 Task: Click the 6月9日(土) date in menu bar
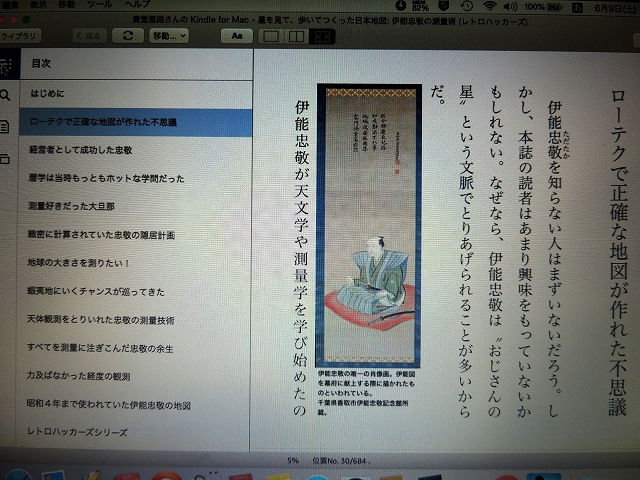[615, 7]
